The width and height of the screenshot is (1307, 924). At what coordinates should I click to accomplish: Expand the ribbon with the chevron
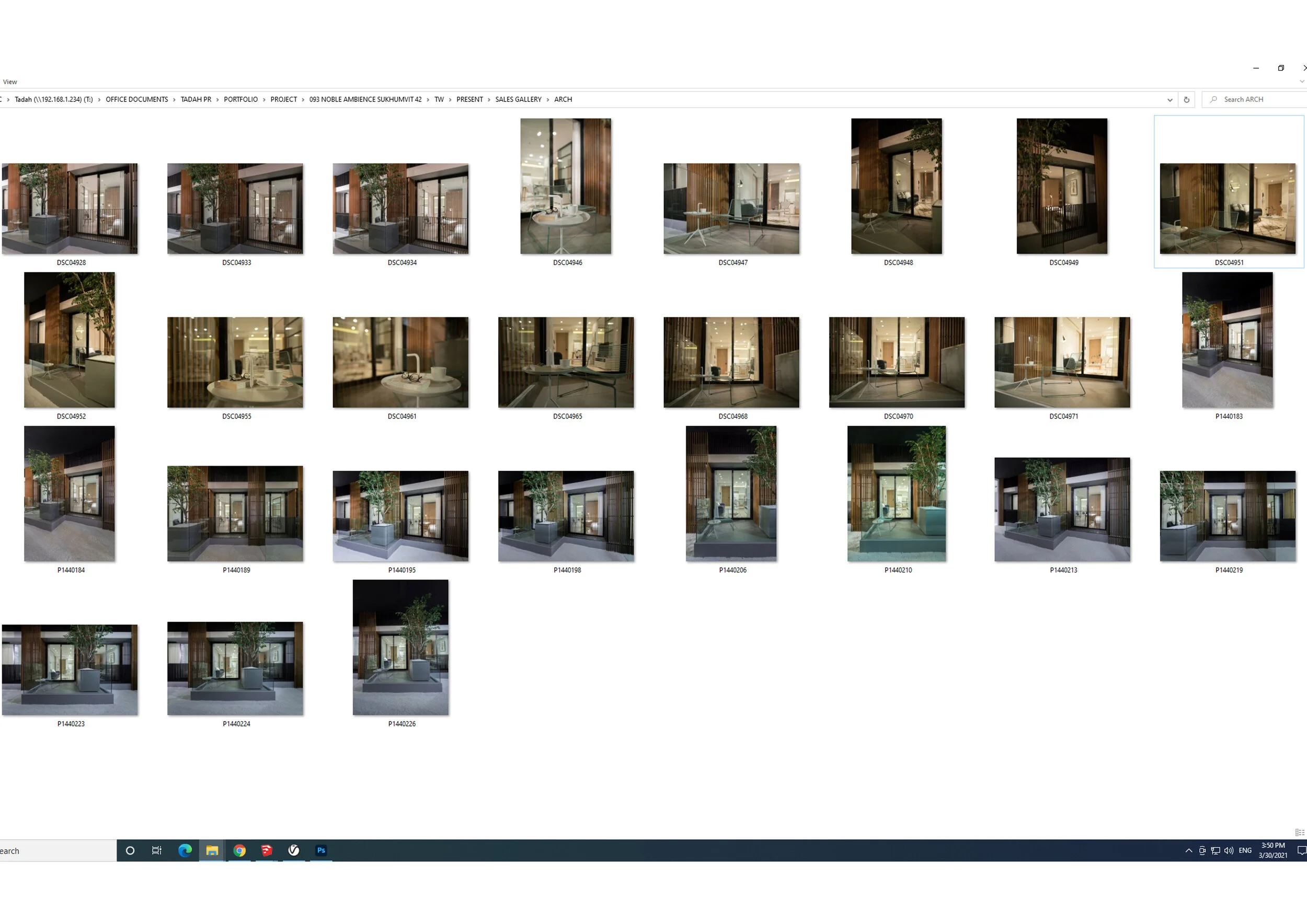point(1302,82)
